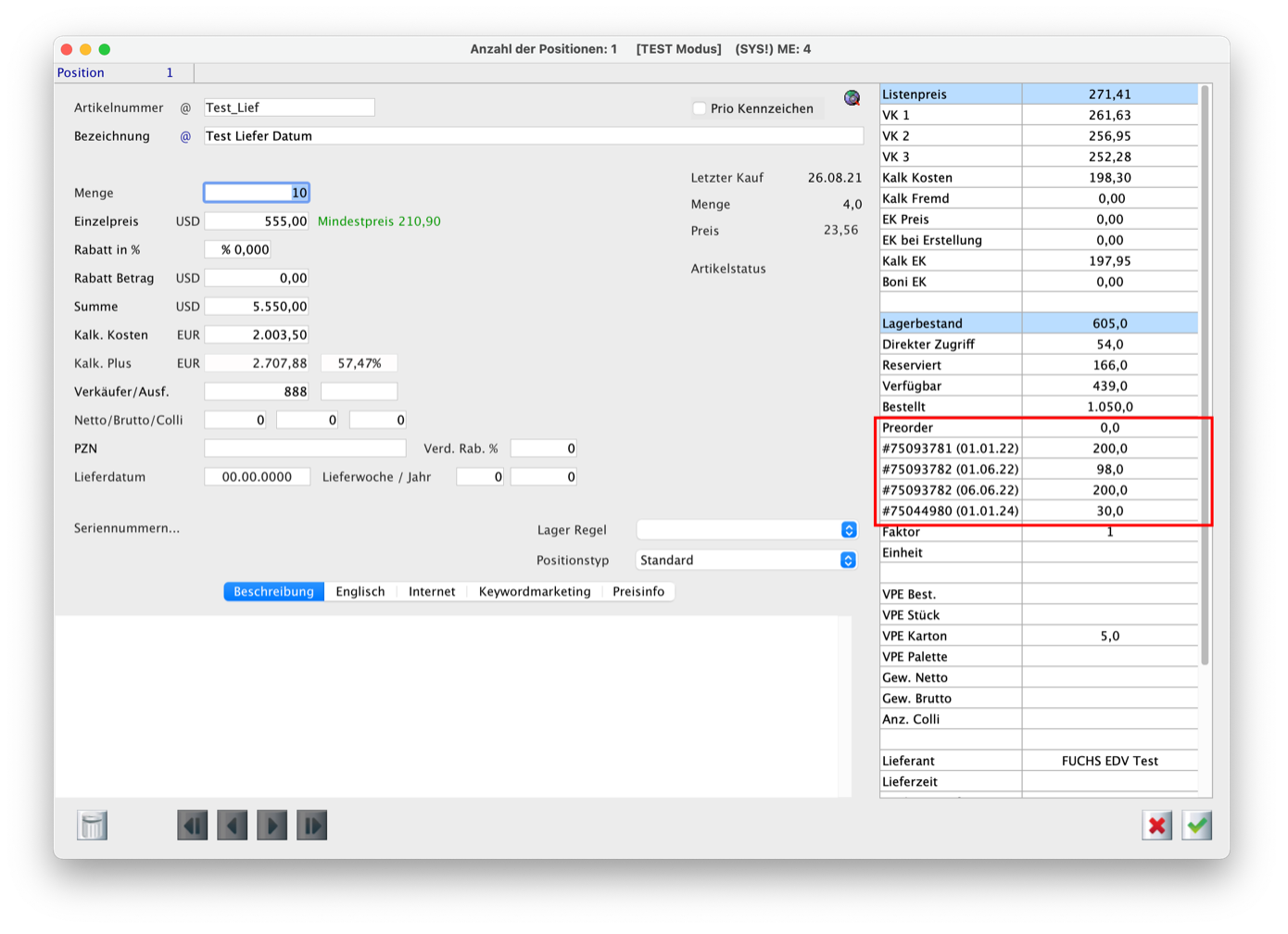Enable the Prio Kennzeichen checkbox

pos(700,108)
